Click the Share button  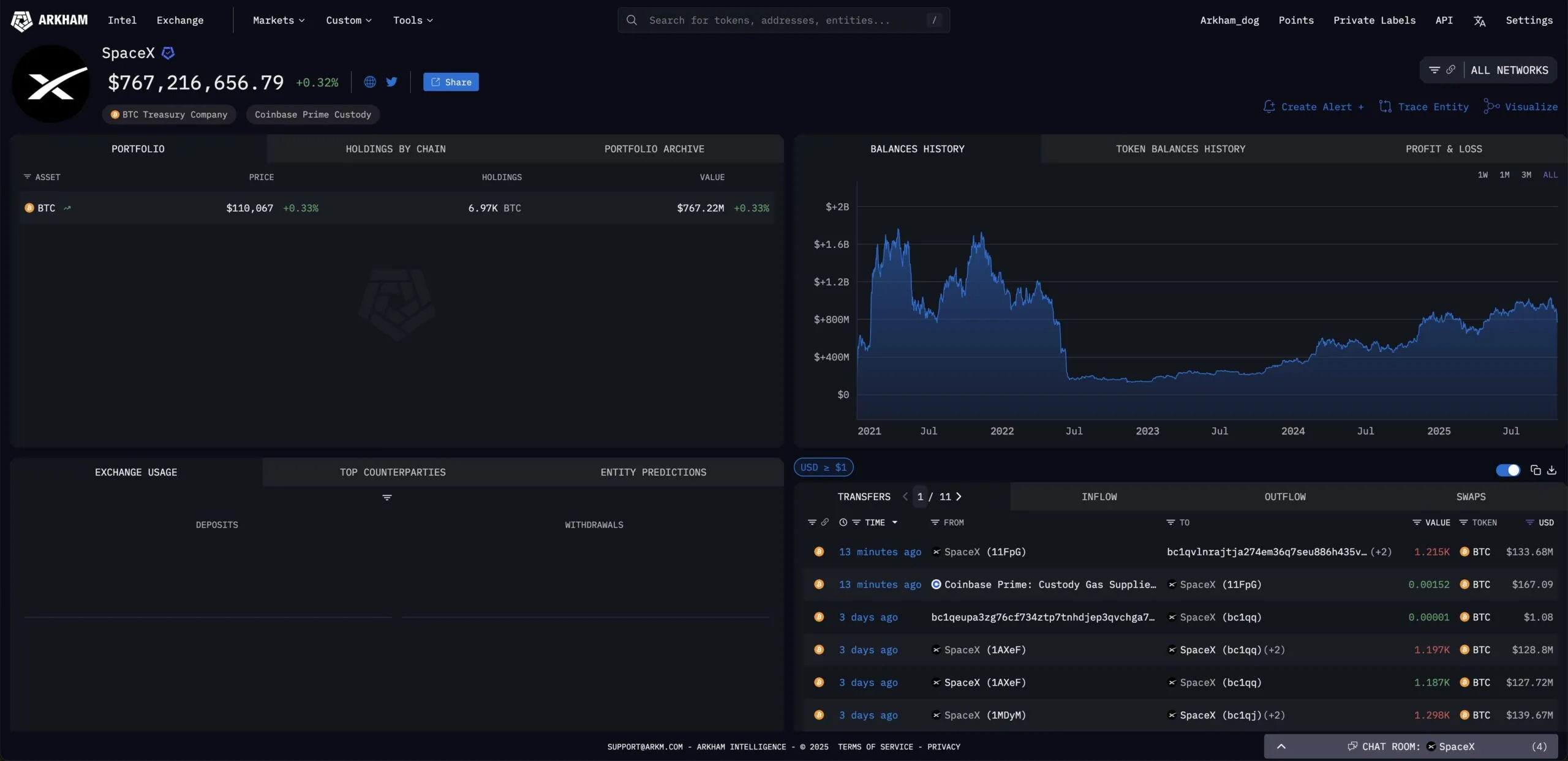tap(451, 82)
